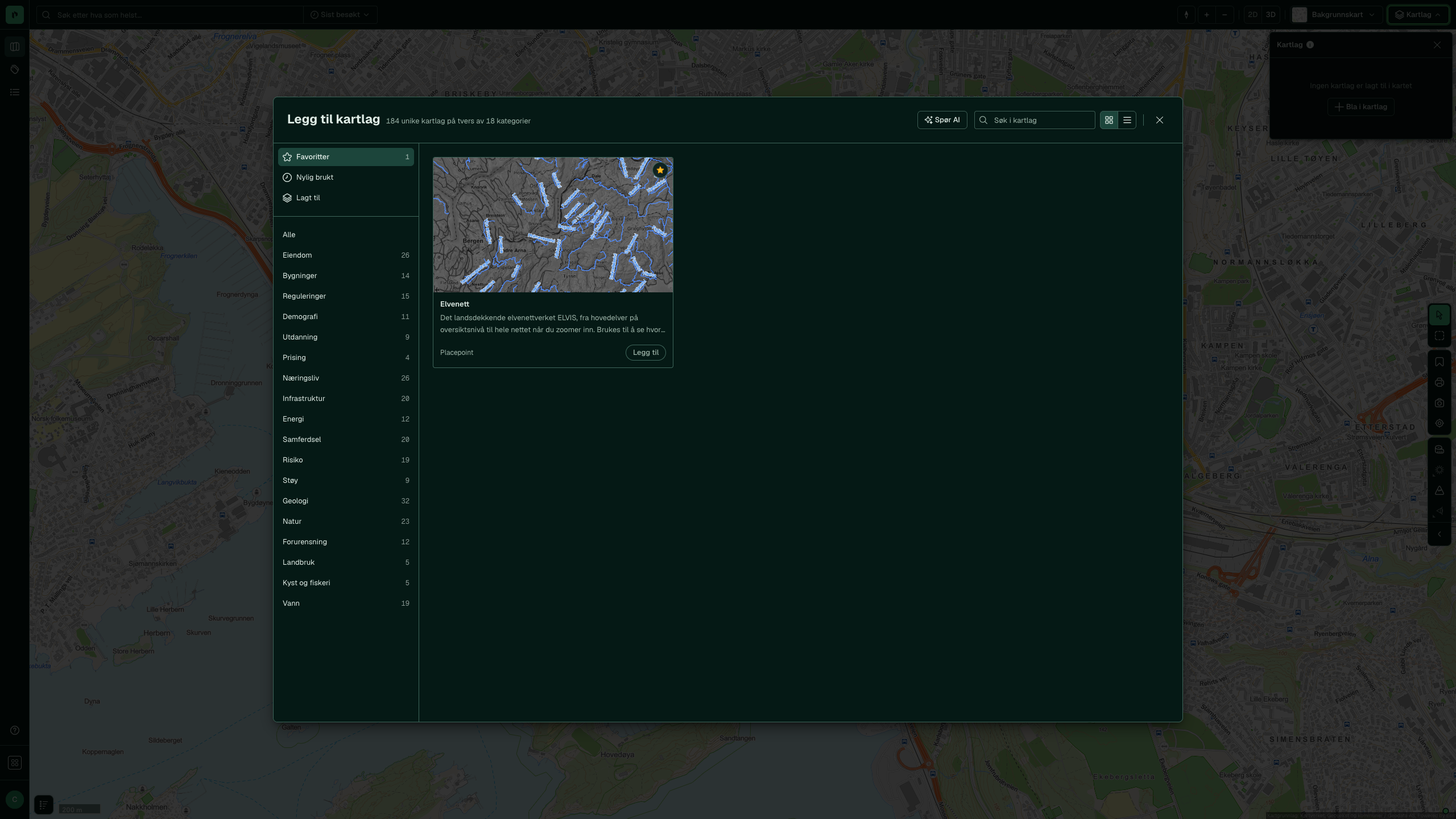This screenshot has height=819, width=1456.
Task: Click the tag icon in left sidebar
Action: pyautogui.click(x=15, y=69)
